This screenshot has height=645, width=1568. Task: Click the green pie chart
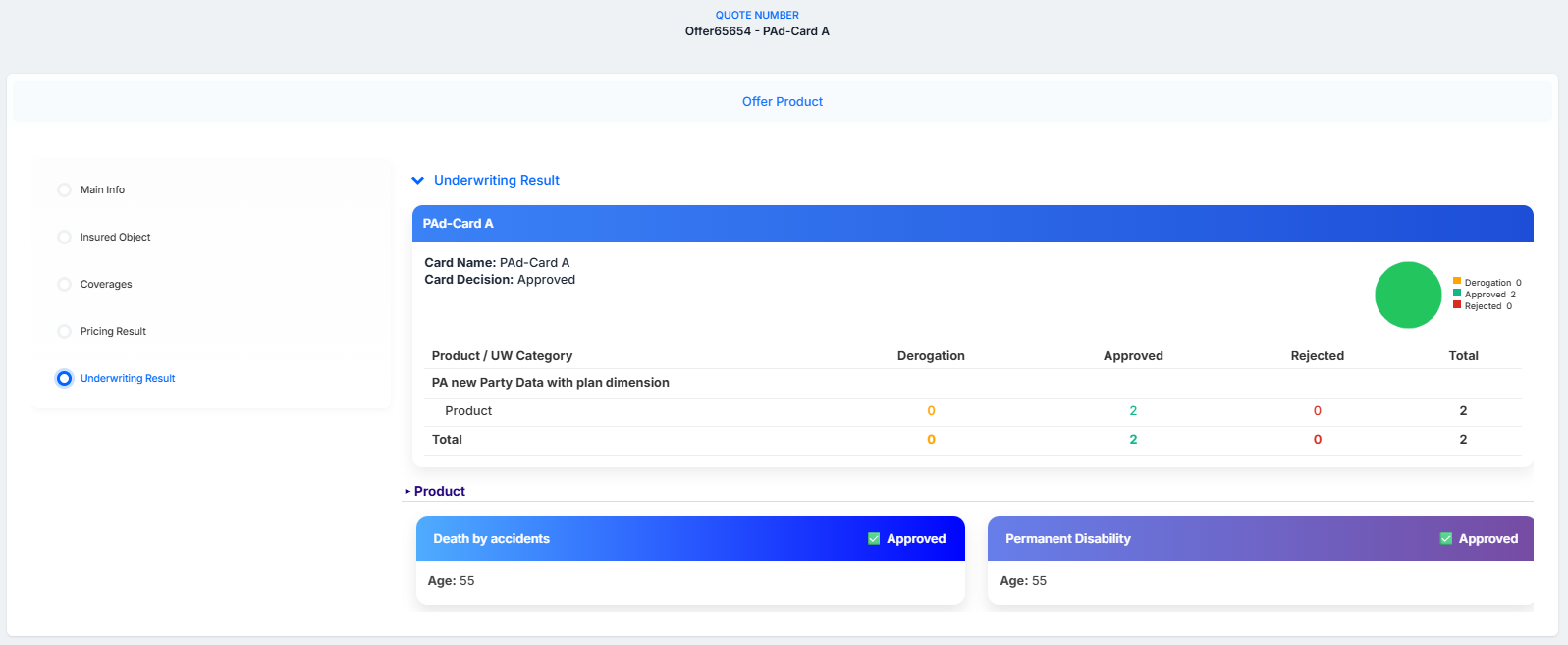1408,295
